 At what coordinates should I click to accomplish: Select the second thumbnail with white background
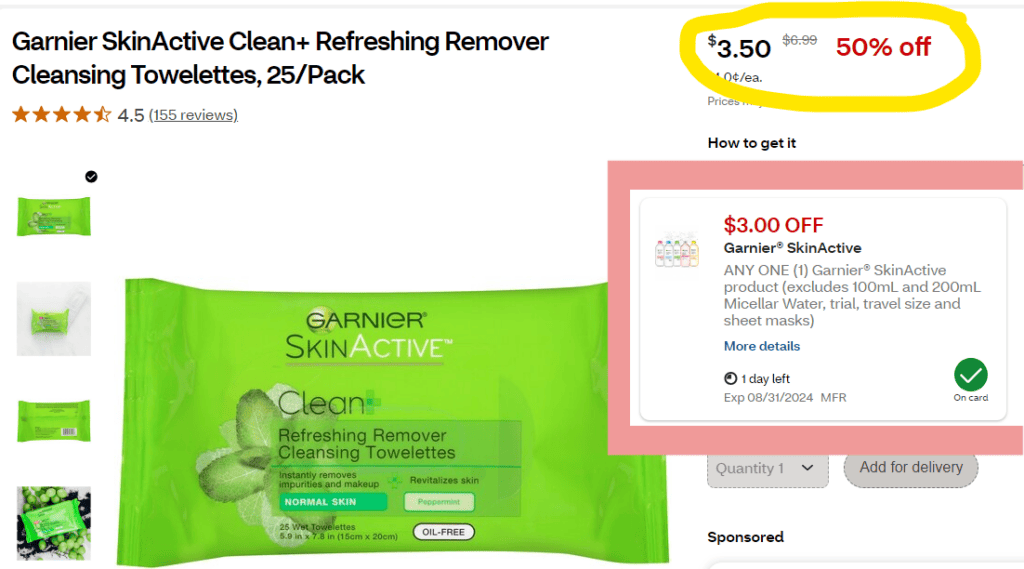(x=54, y=319)
